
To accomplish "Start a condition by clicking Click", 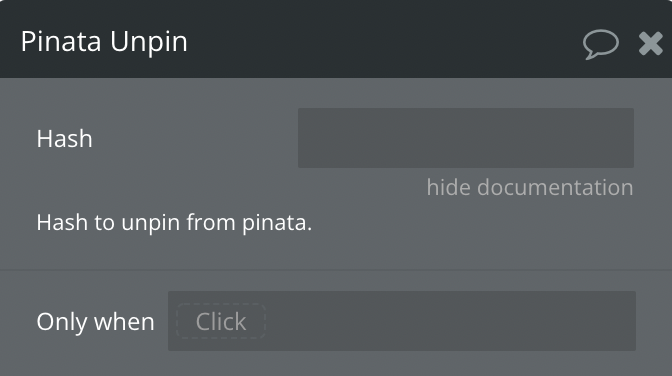I will [221, 321].
